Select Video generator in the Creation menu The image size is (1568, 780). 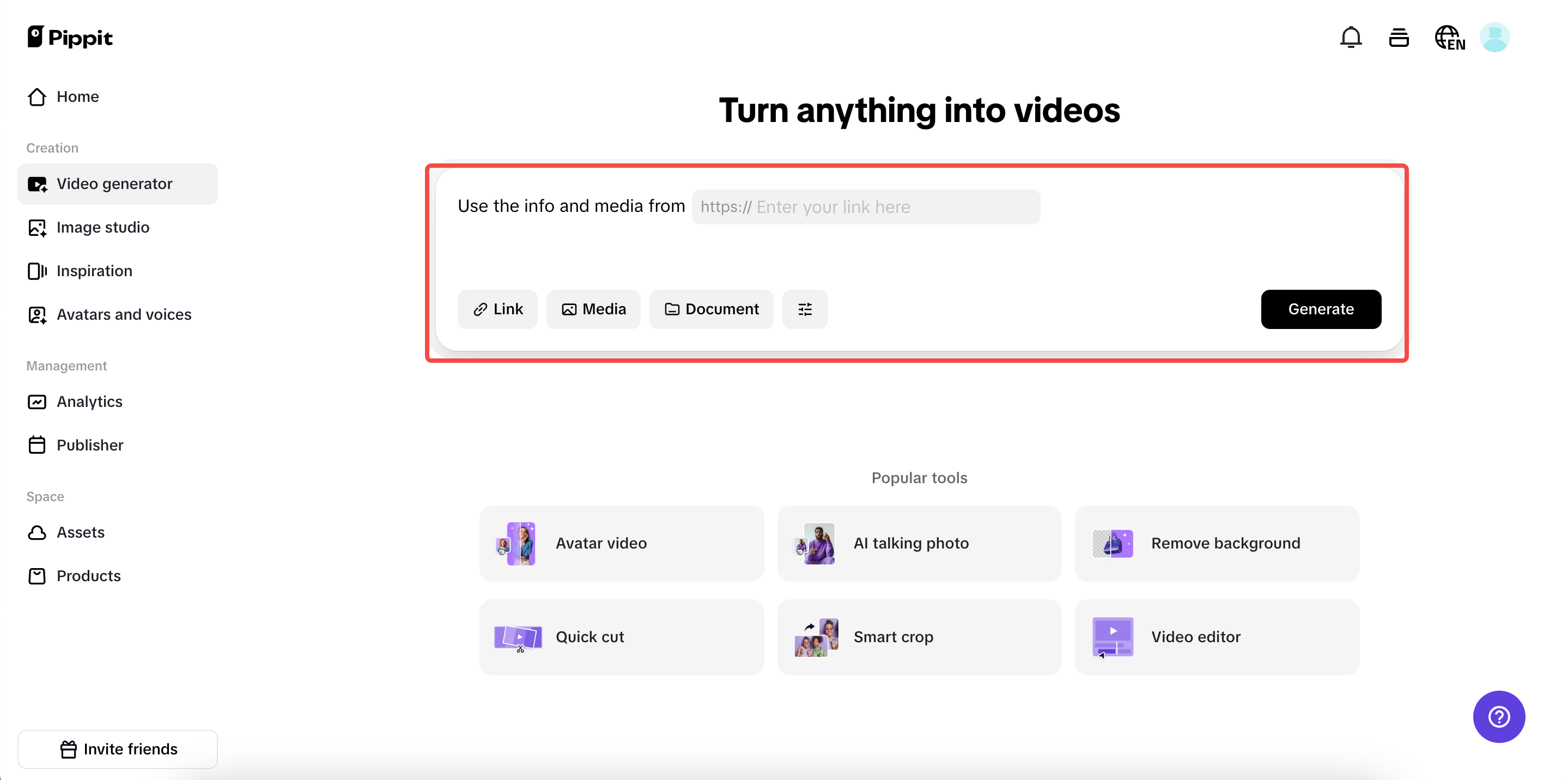[114, 183]
